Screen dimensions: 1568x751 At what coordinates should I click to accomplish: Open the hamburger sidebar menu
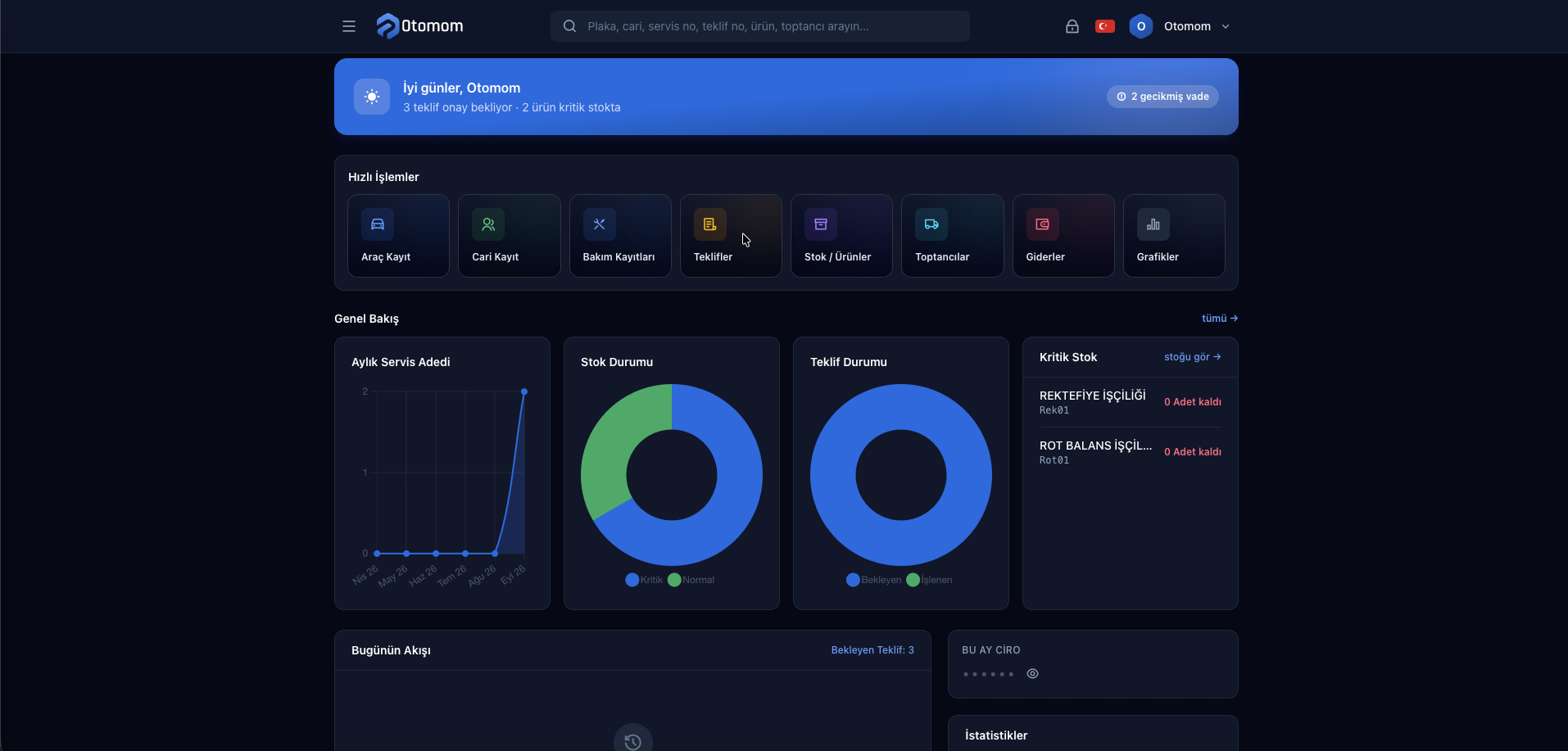point(349,26)
